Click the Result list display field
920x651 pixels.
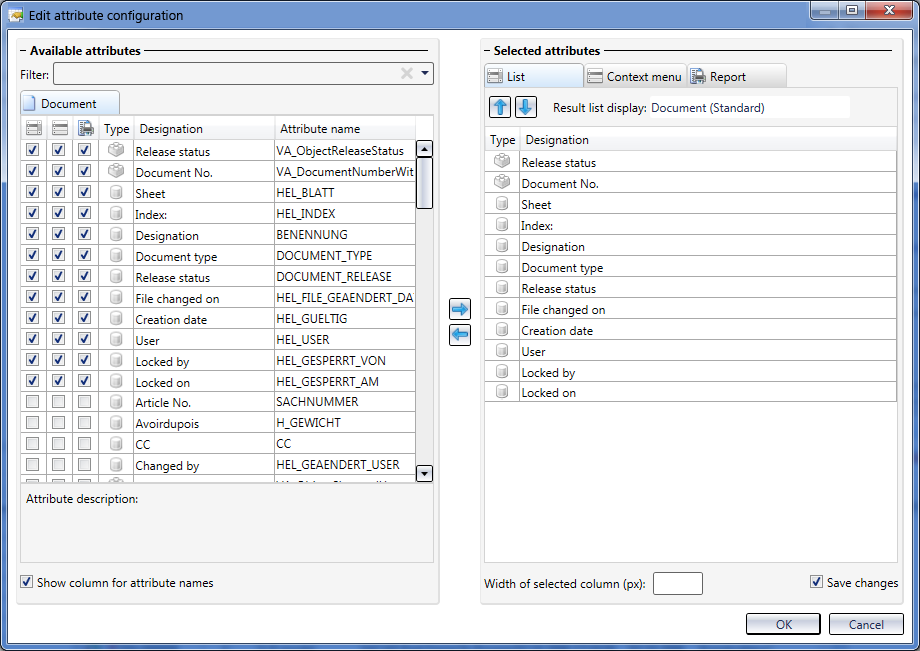749,108
